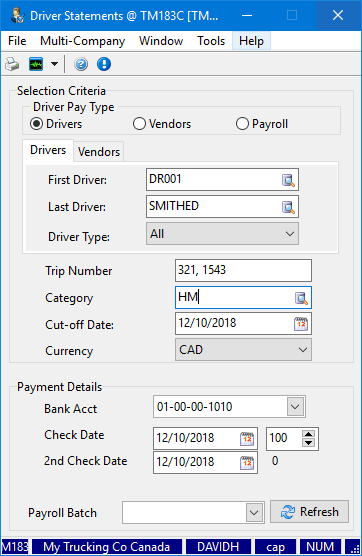362x556 pixels.
Task: Expand the Bank Acct dropdown
Action: (295, 407)
